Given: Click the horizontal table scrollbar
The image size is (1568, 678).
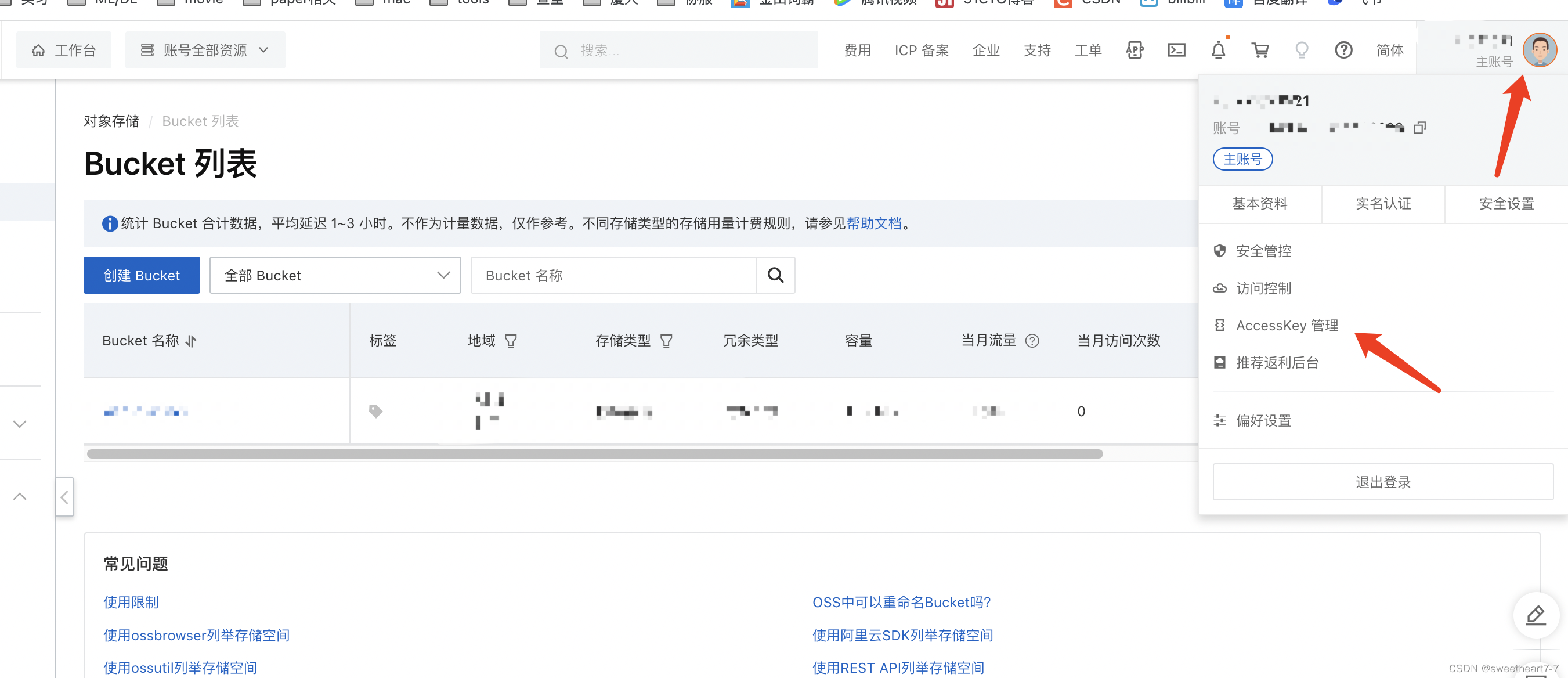Looking at the screenshot, I should point(595,453).
